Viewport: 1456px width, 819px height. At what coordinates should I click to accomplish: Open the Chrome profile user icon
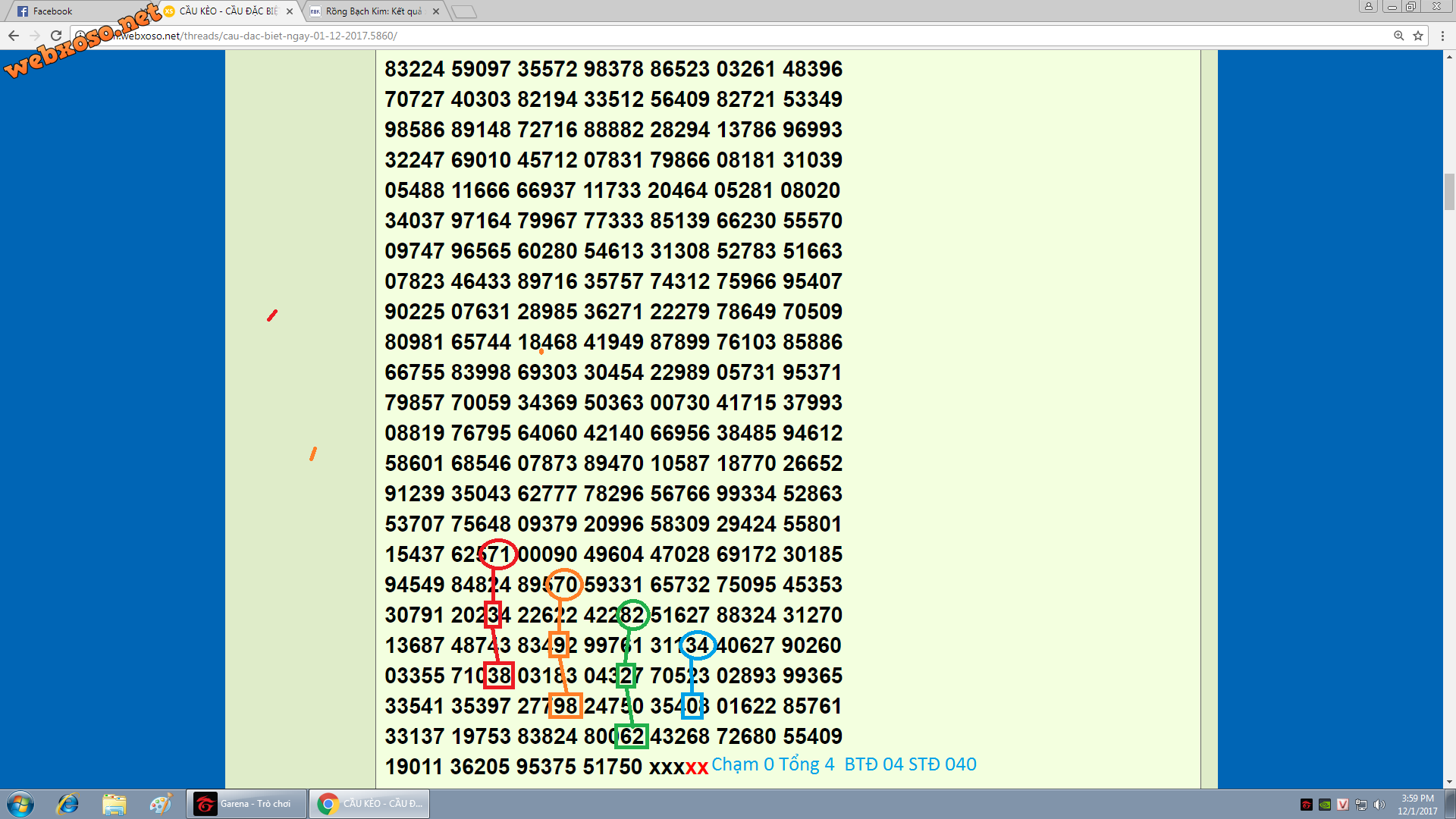1369,6
